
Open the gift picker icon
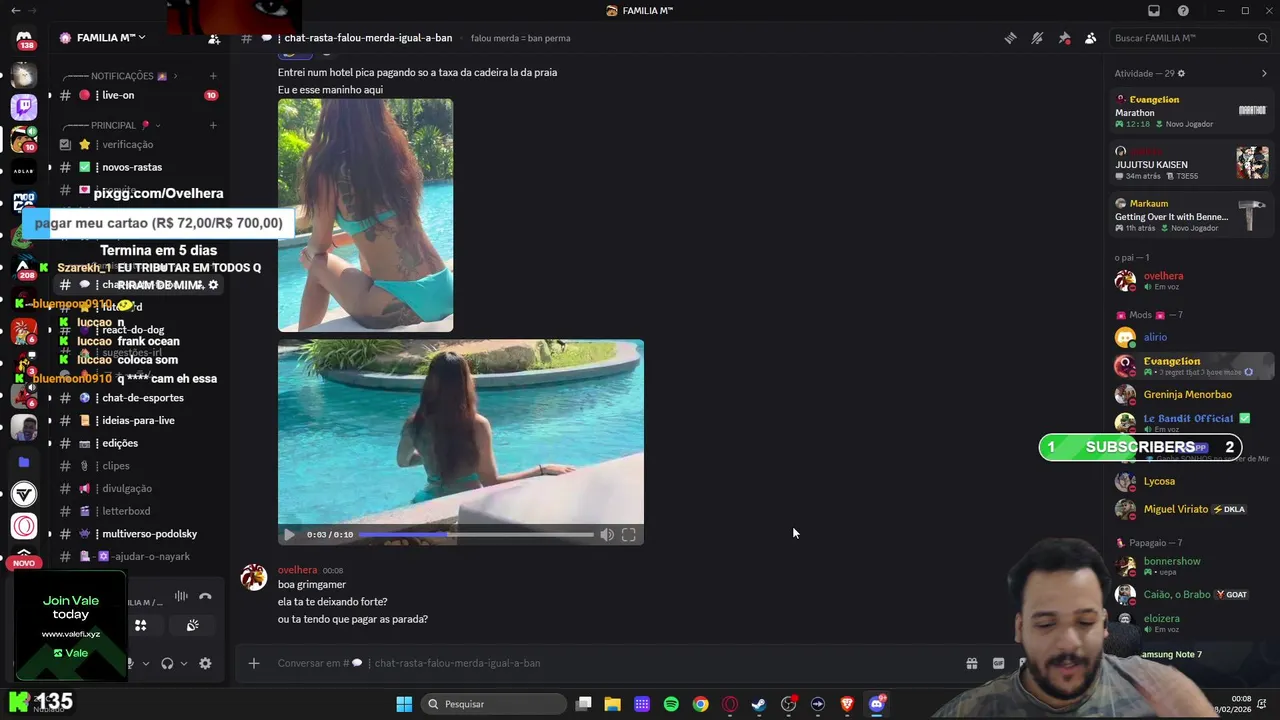click(x=971, y=663)
